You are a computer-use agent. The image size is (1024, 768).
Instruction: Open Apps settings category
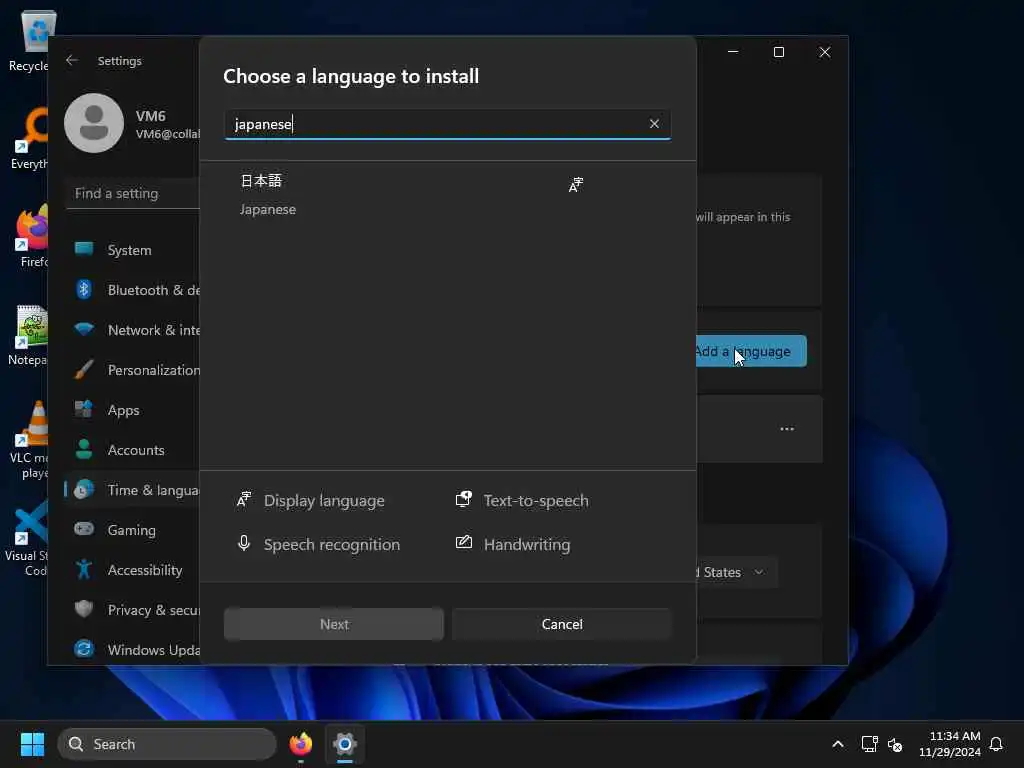tap(133, 410)
